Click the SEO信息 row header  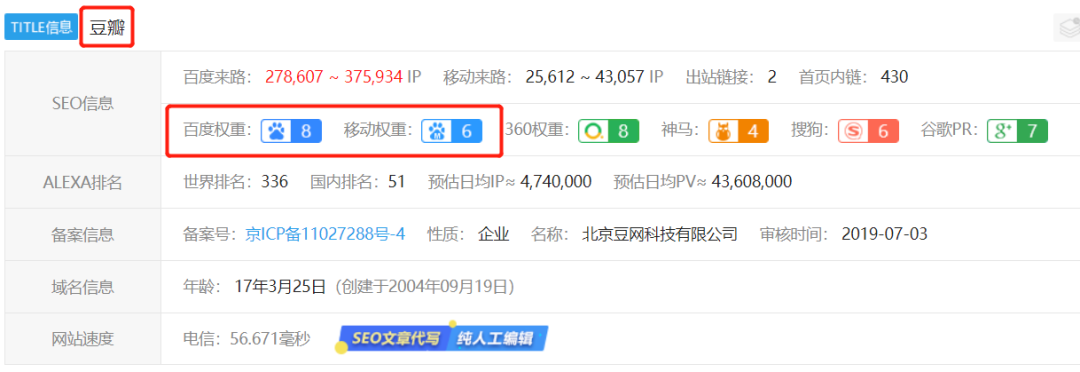point(83,103)
